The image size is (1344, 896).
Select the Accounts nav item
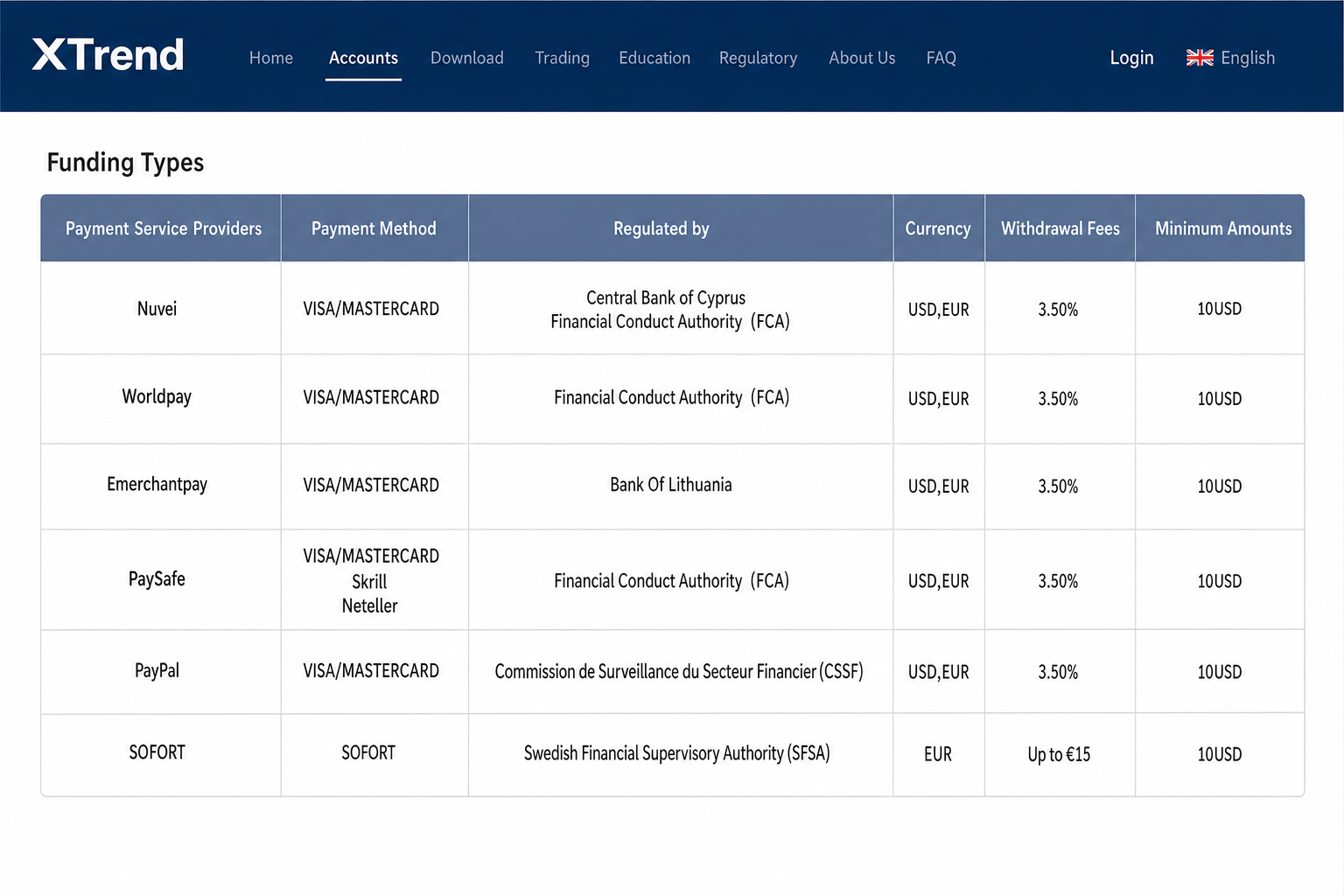[x=363, y=58]
